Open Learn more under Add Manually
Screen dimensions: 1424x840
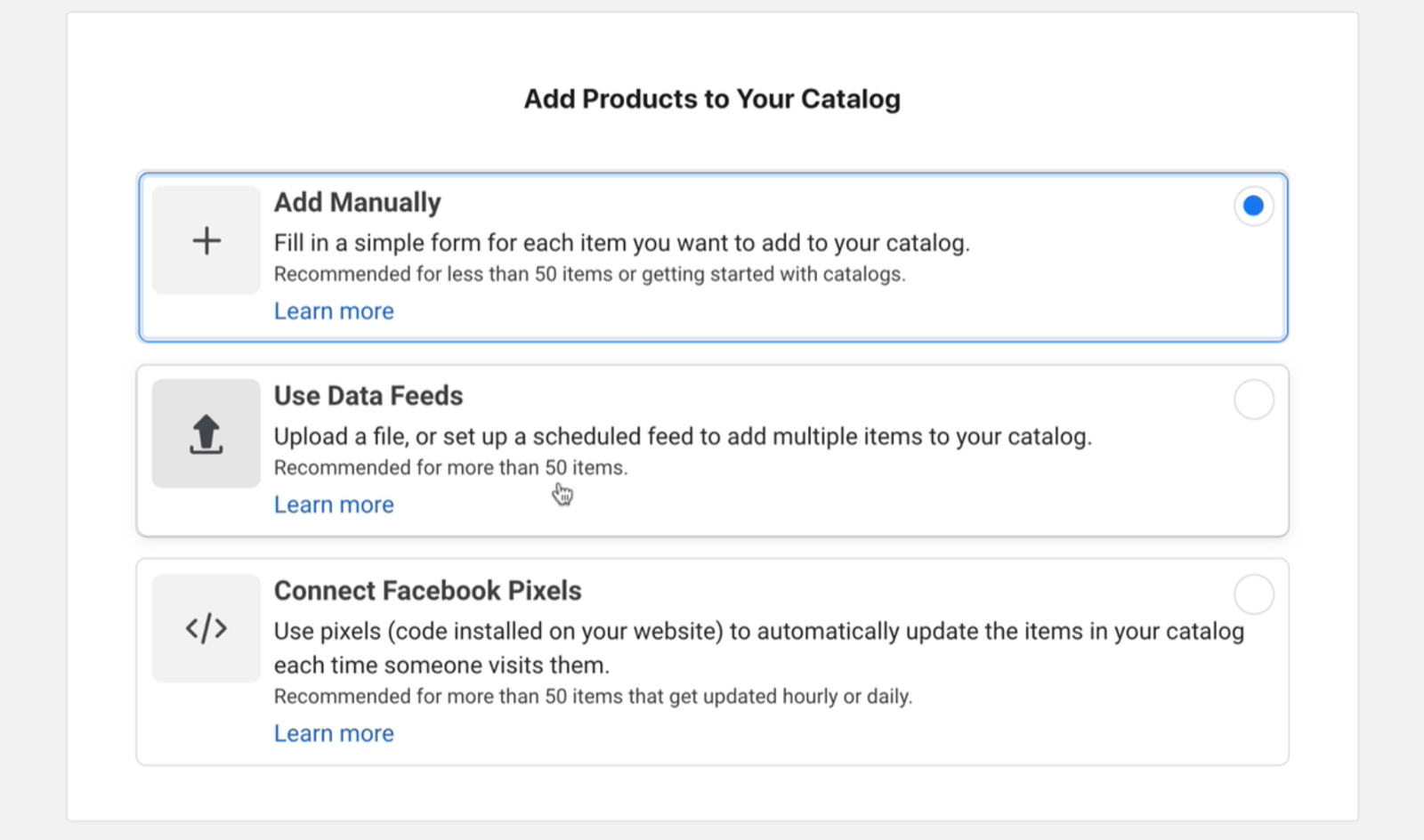pos(334,311)
